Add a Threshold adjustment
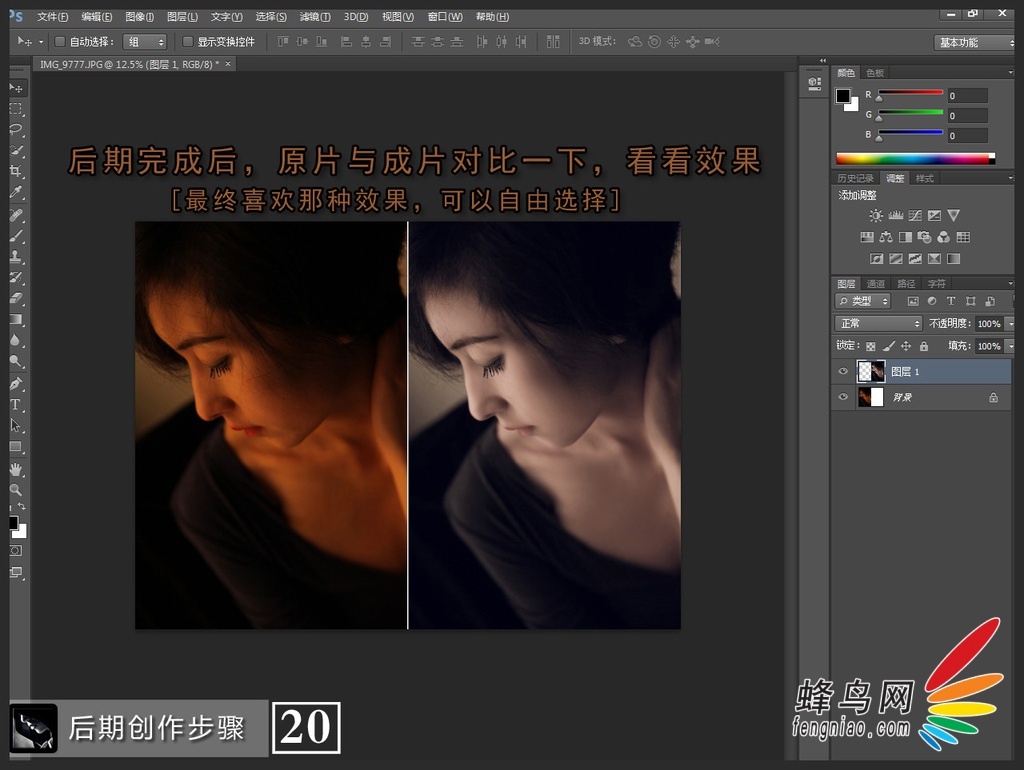Image resolution: width=1024 pixels, height=770 pixels. pyautogui.click(x=915, y=259)
